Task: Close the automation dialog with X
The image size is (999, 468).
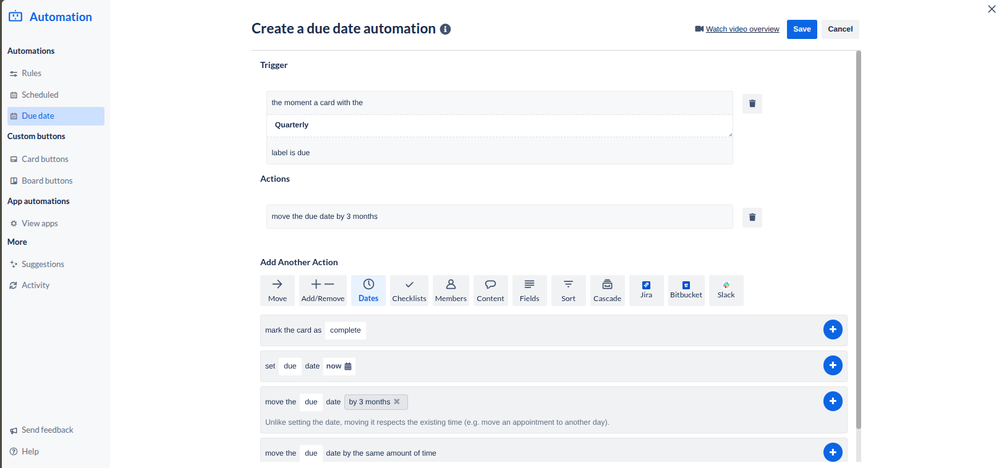Action: (991, 9)
